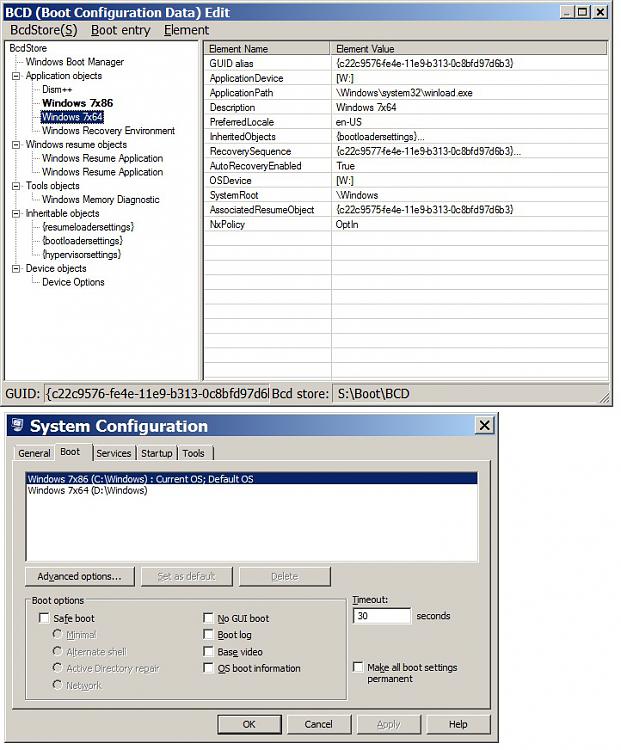Select Windows 7x64 in BcdStore tree
Viewport: 621px width, 750px height.
[72, 117]
